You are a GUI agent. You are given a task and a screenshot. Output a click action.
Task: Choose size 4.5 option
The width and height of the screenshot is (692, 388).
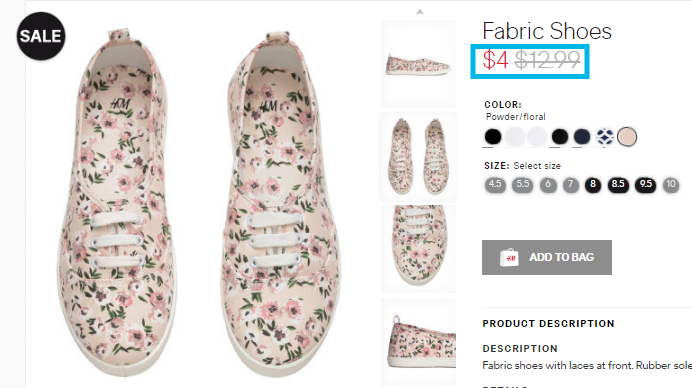[495, 184]
